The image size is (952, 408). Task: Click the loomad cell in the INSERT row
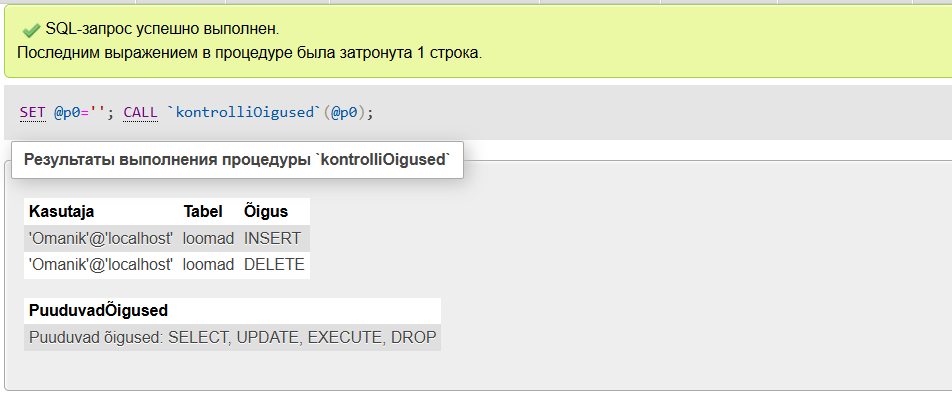coord(208,239)
